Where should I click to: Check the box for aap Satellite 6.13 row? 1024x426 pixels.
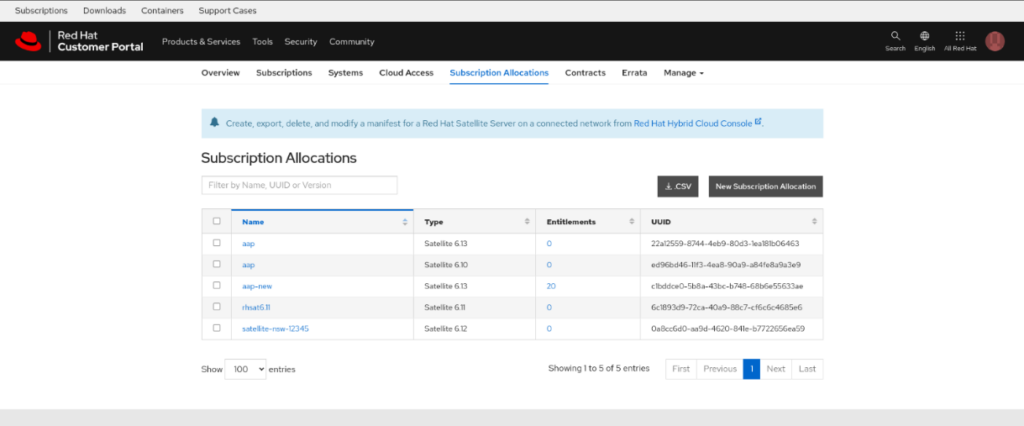[x=217, y=242]
